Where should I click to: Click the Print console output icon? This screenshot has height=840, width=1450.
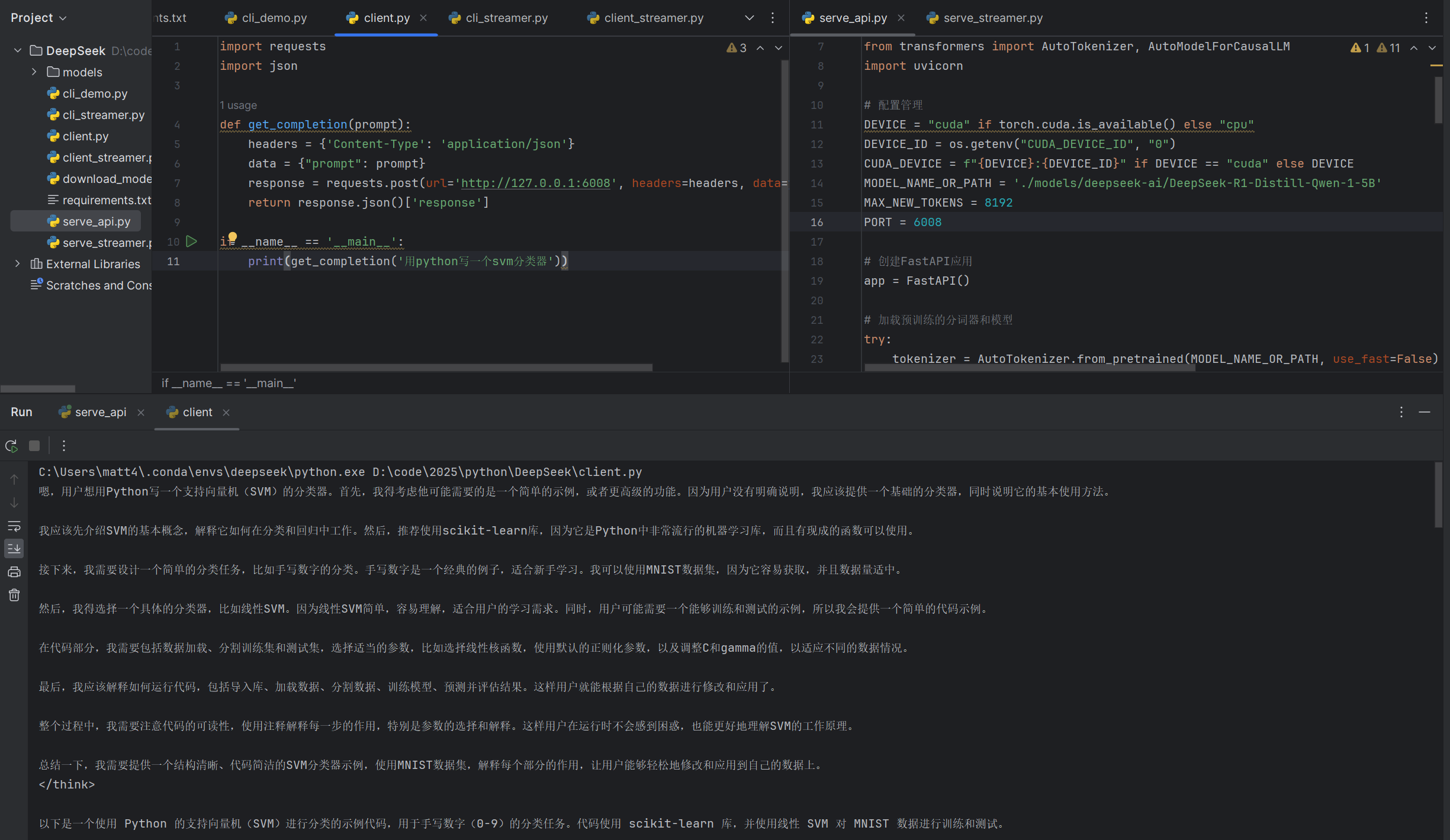pos(14,572)
